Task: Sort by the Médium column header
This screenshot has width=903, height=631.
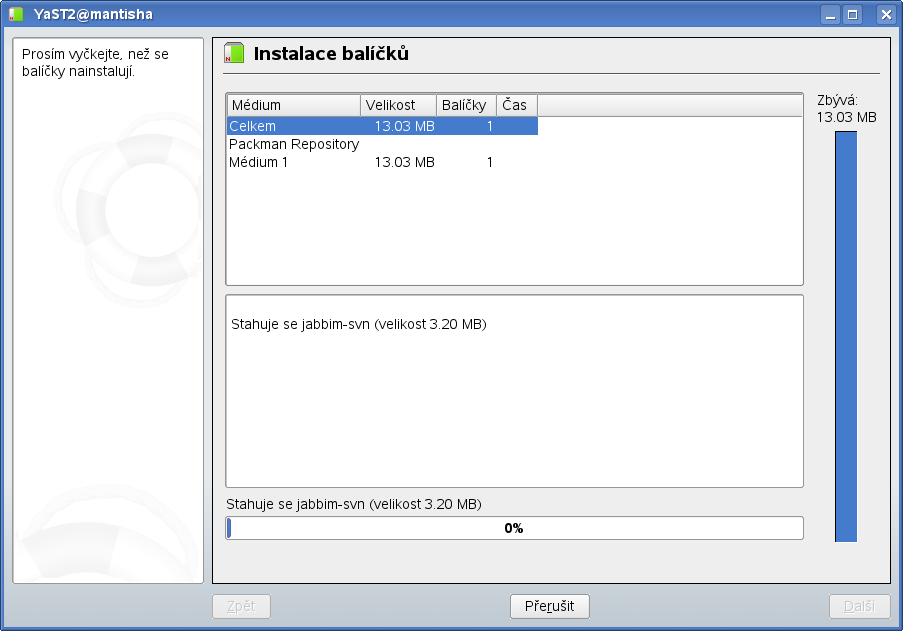Action: (294, 105)
